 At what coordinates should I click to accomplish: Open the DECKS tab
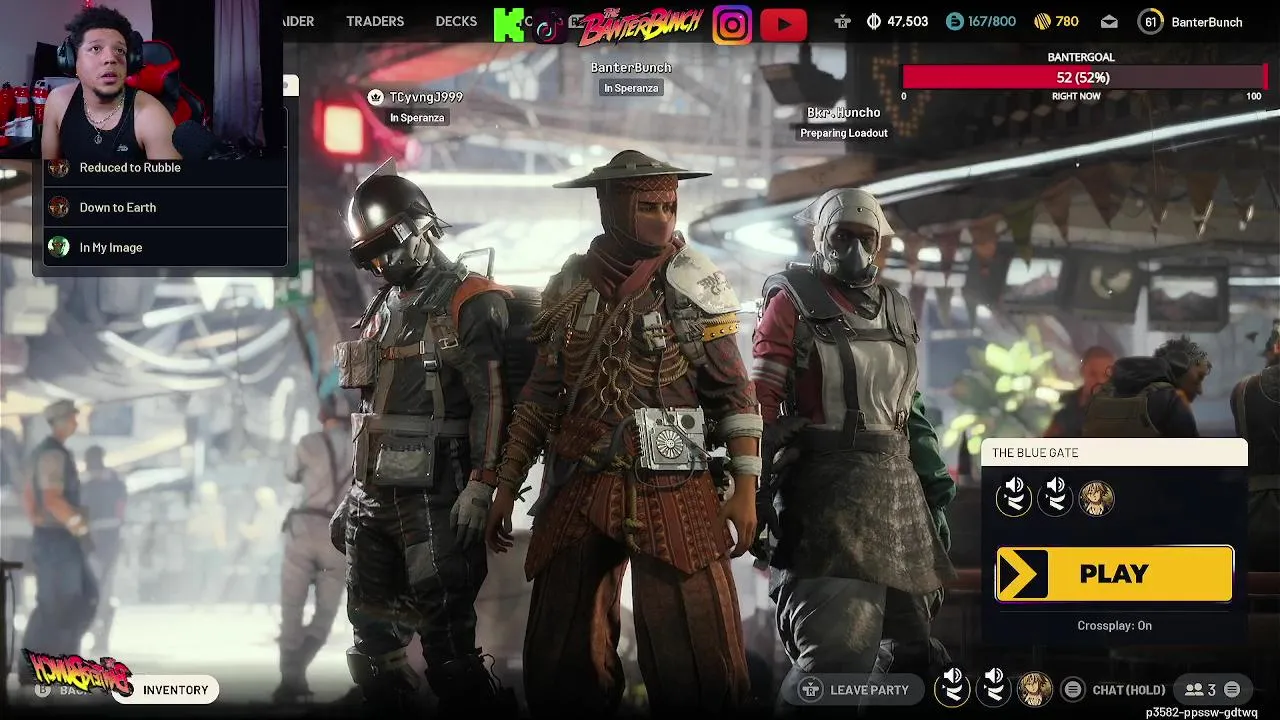pos(456,21)
